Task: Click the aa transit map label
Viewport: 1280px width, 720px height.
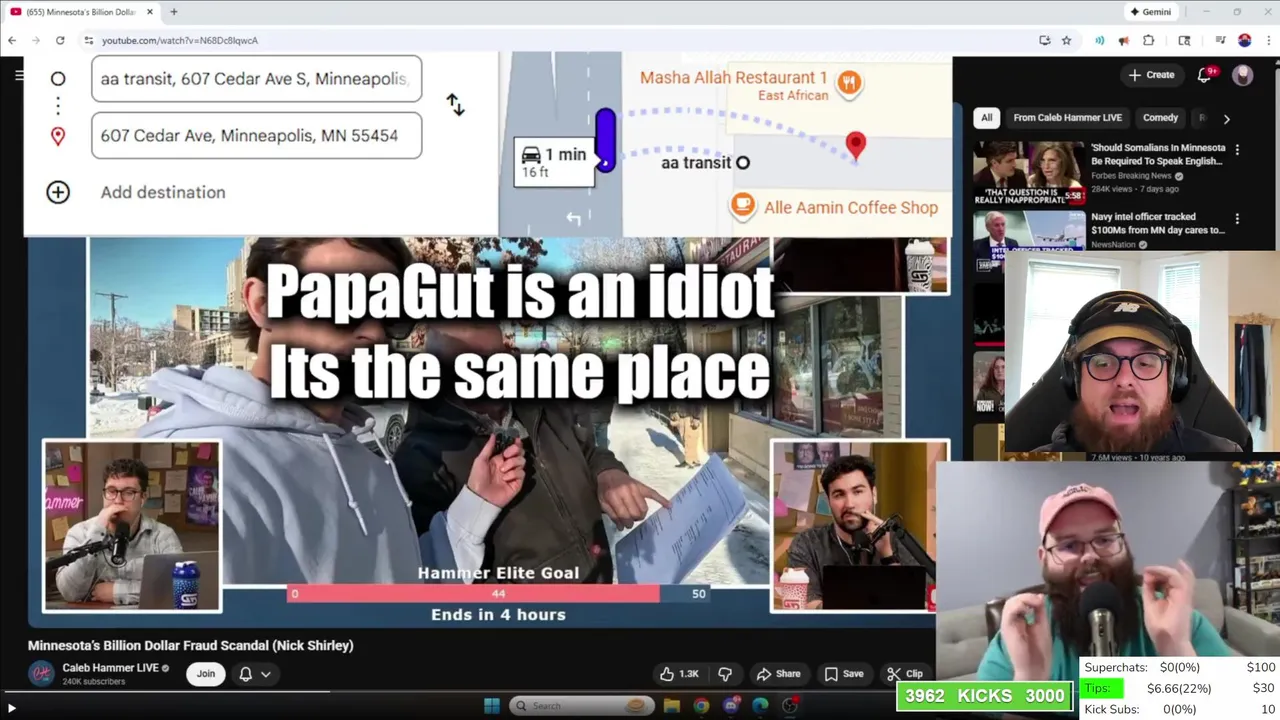Action: [x=696, y=162]
